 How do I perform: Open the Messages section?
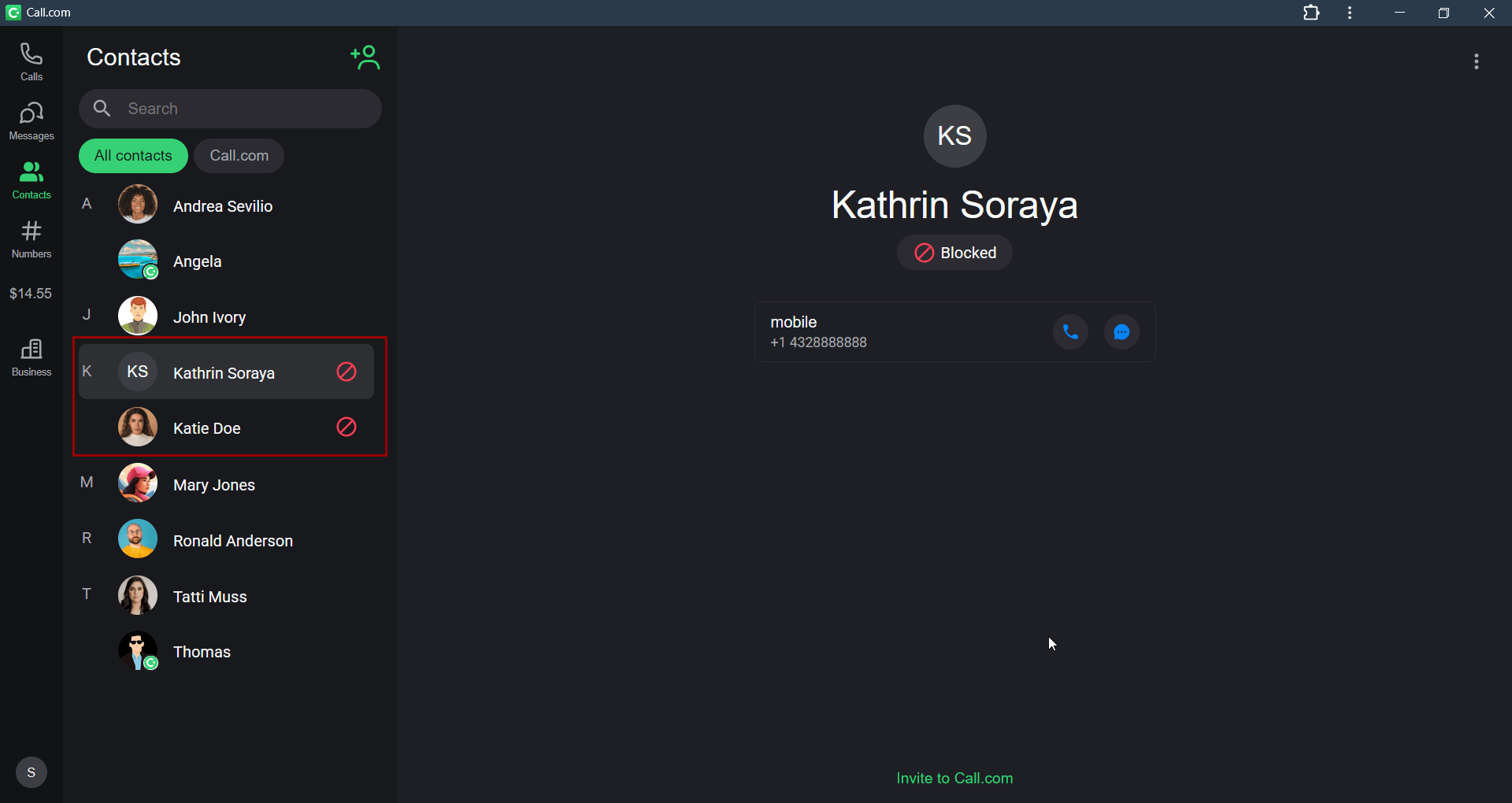[x=31, y=120]
